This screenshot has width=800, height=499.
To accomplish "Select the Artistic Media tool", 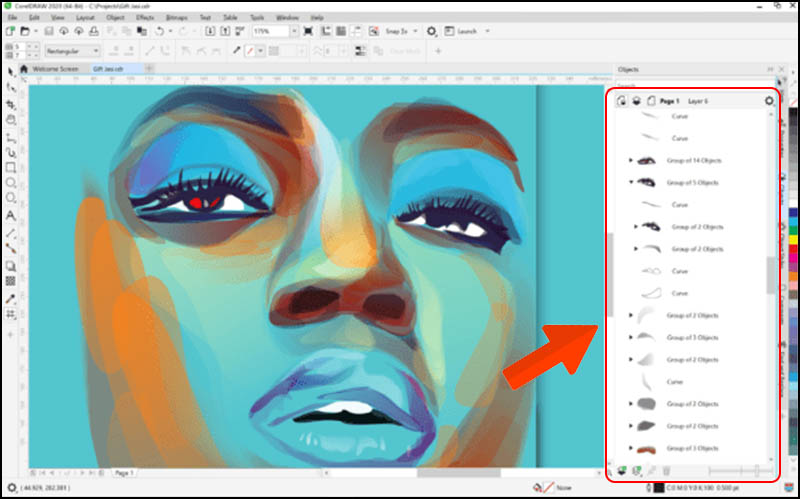I will pos(10,153).
